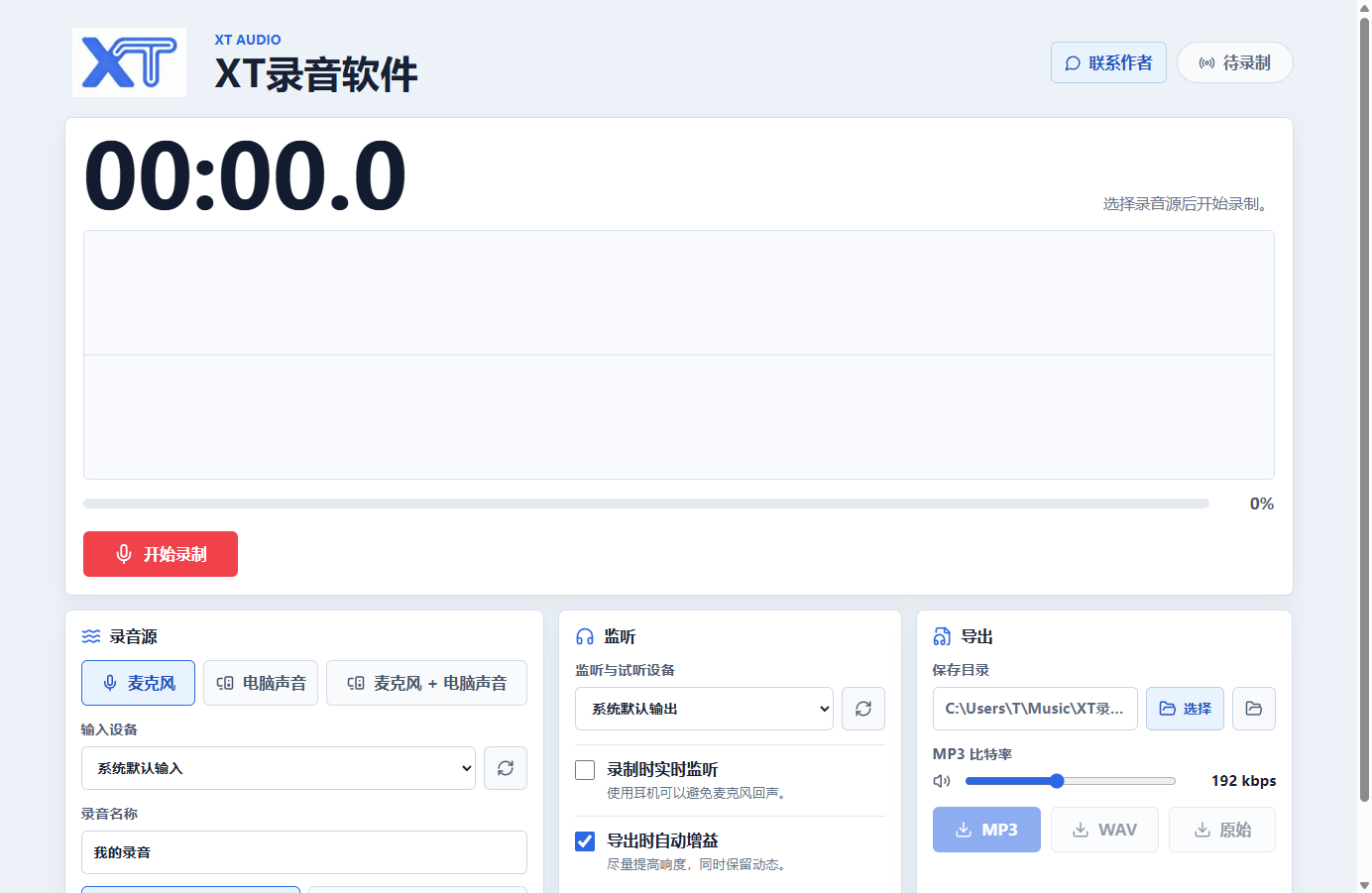This screenshot has height=893, width=1372.
Task: Click the page vertical scrollbar
Action: coord(1364,410)
